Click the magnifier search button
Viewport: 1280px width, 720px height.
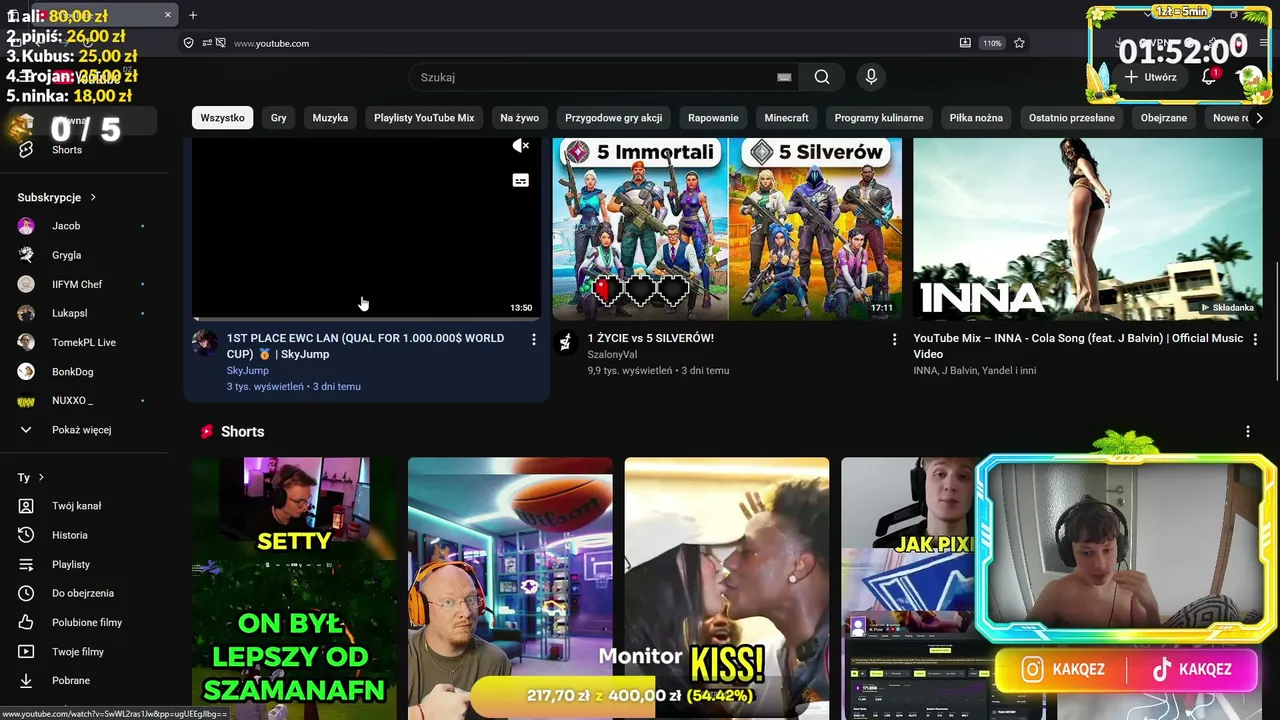coord(822,77)
